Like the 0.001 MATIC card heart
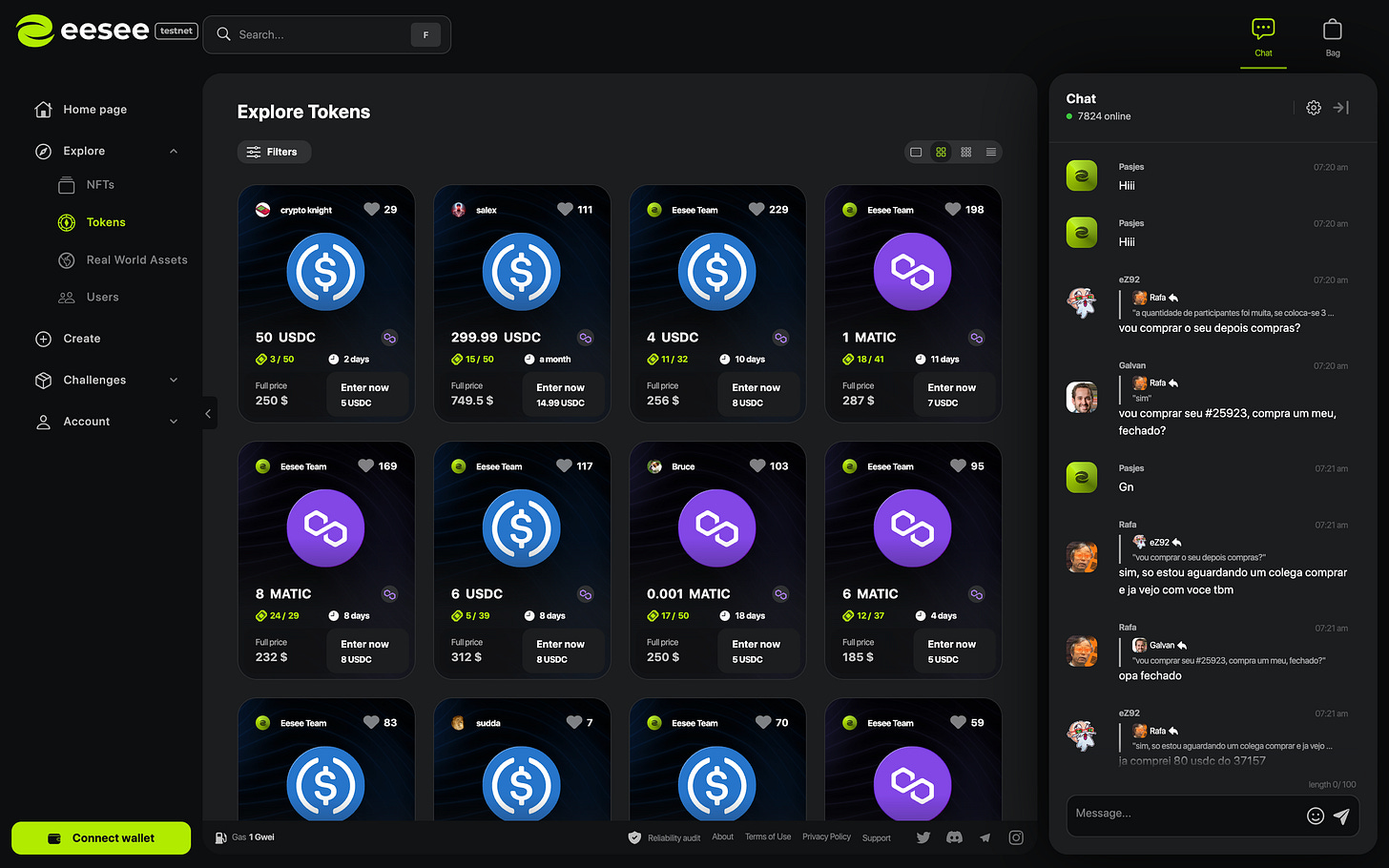Screen dimensions: 1389x868 [757, 465]
